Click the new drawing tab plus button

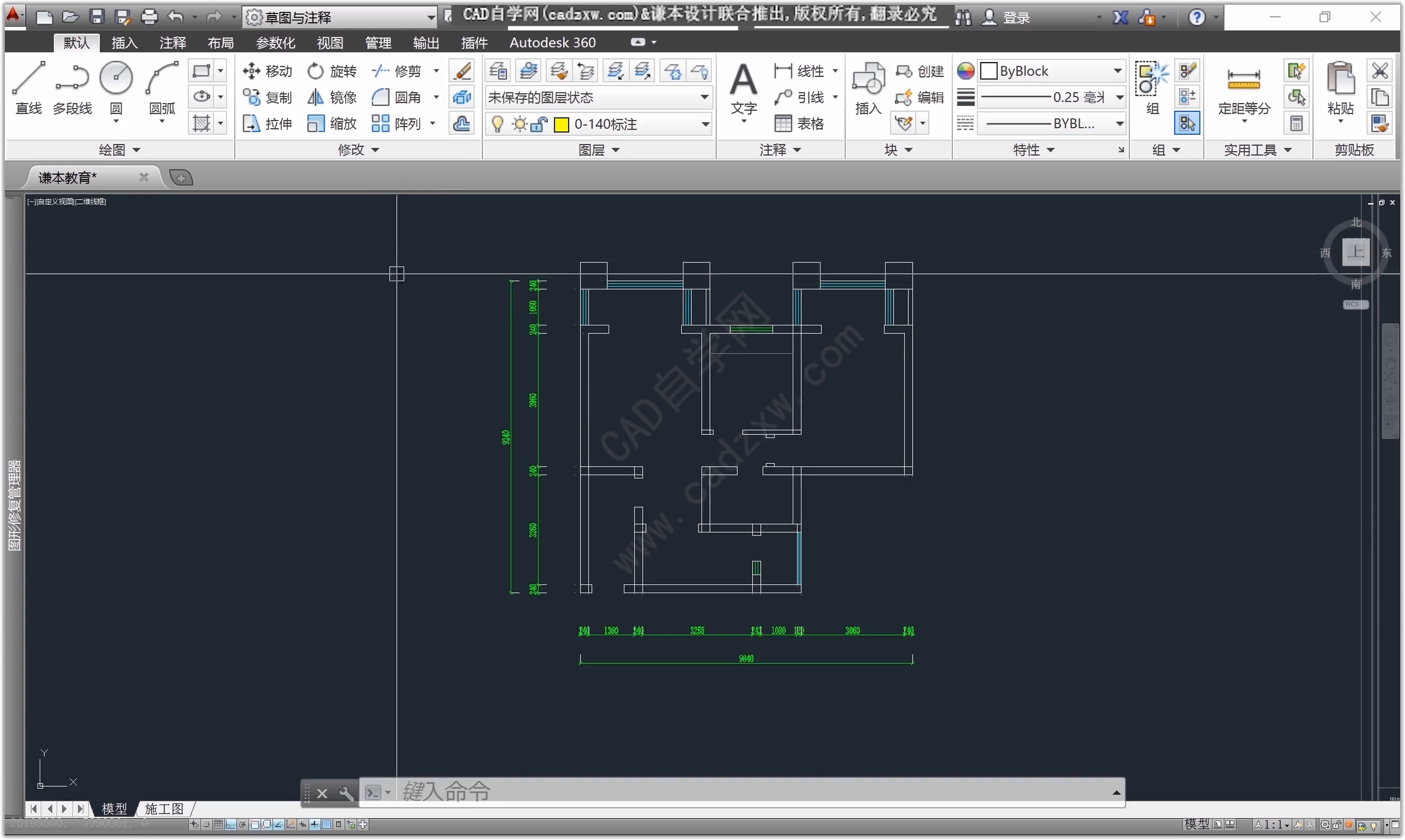click(181, 178)
